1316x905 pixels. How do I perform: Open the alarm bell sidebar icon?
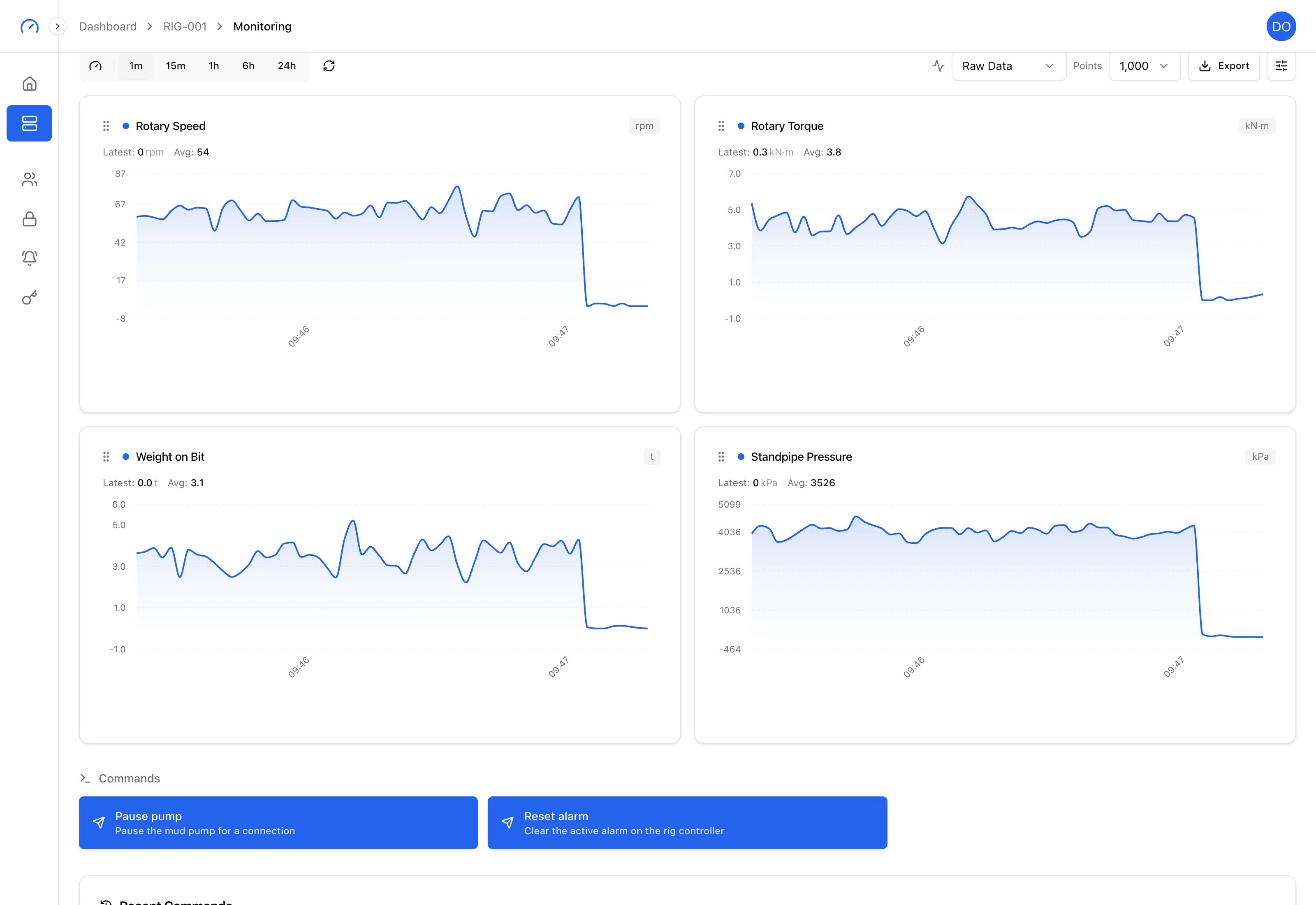coord(30,258)
